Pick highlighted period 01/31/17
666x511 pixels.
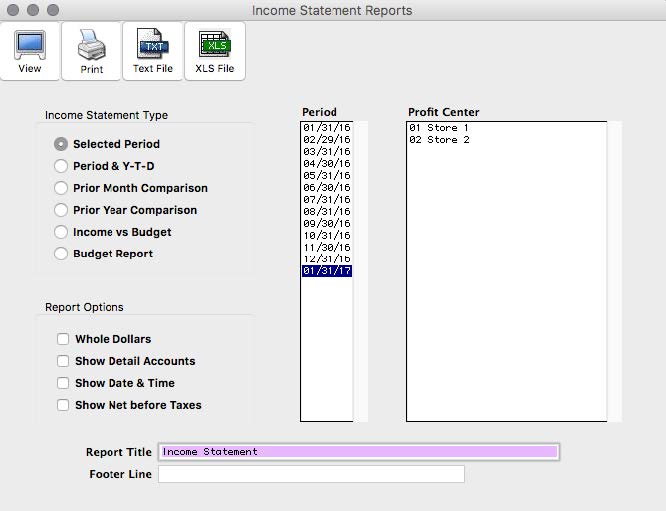click(326, 271)
